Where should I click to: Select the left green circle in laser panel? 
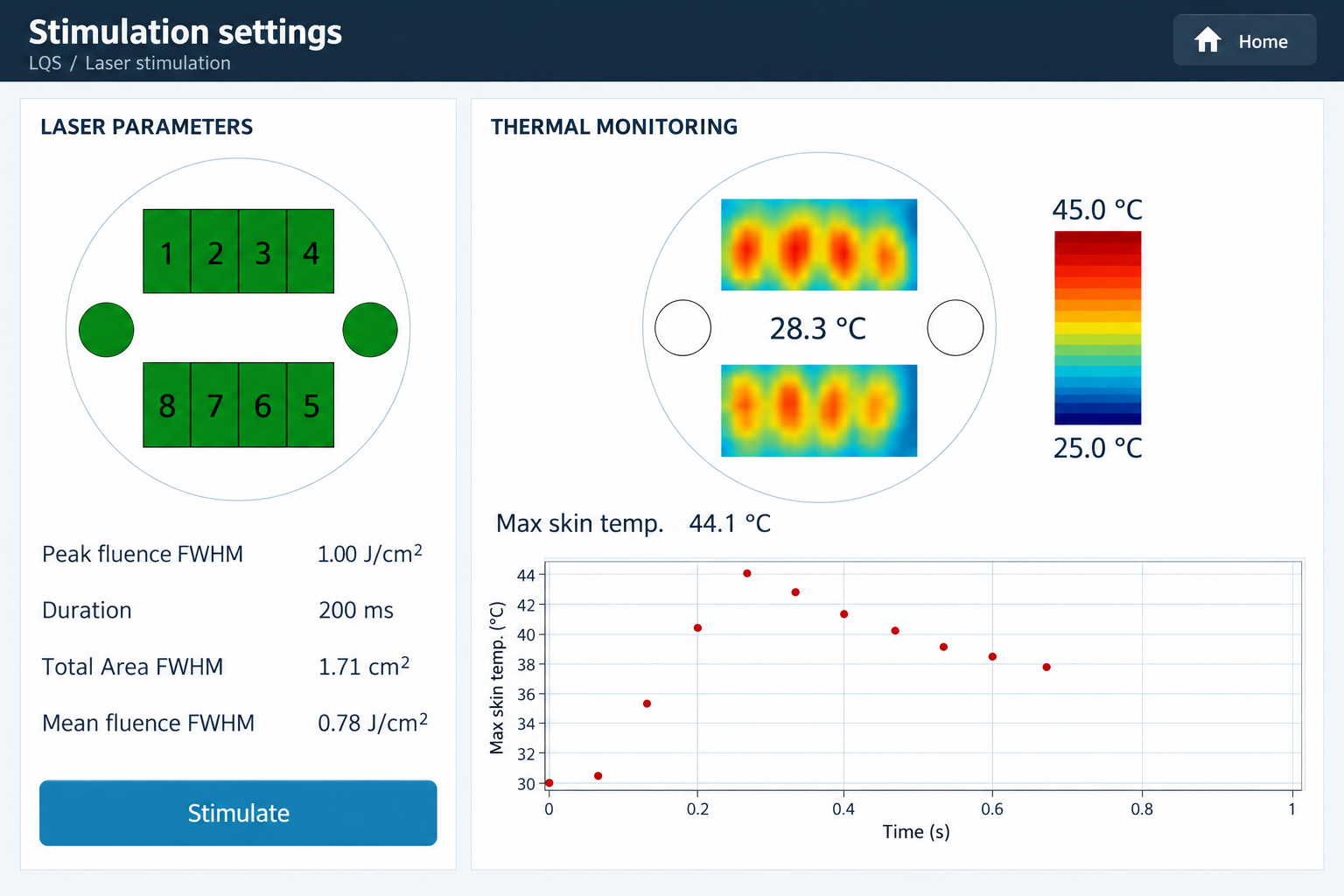[x=106, y=330]
